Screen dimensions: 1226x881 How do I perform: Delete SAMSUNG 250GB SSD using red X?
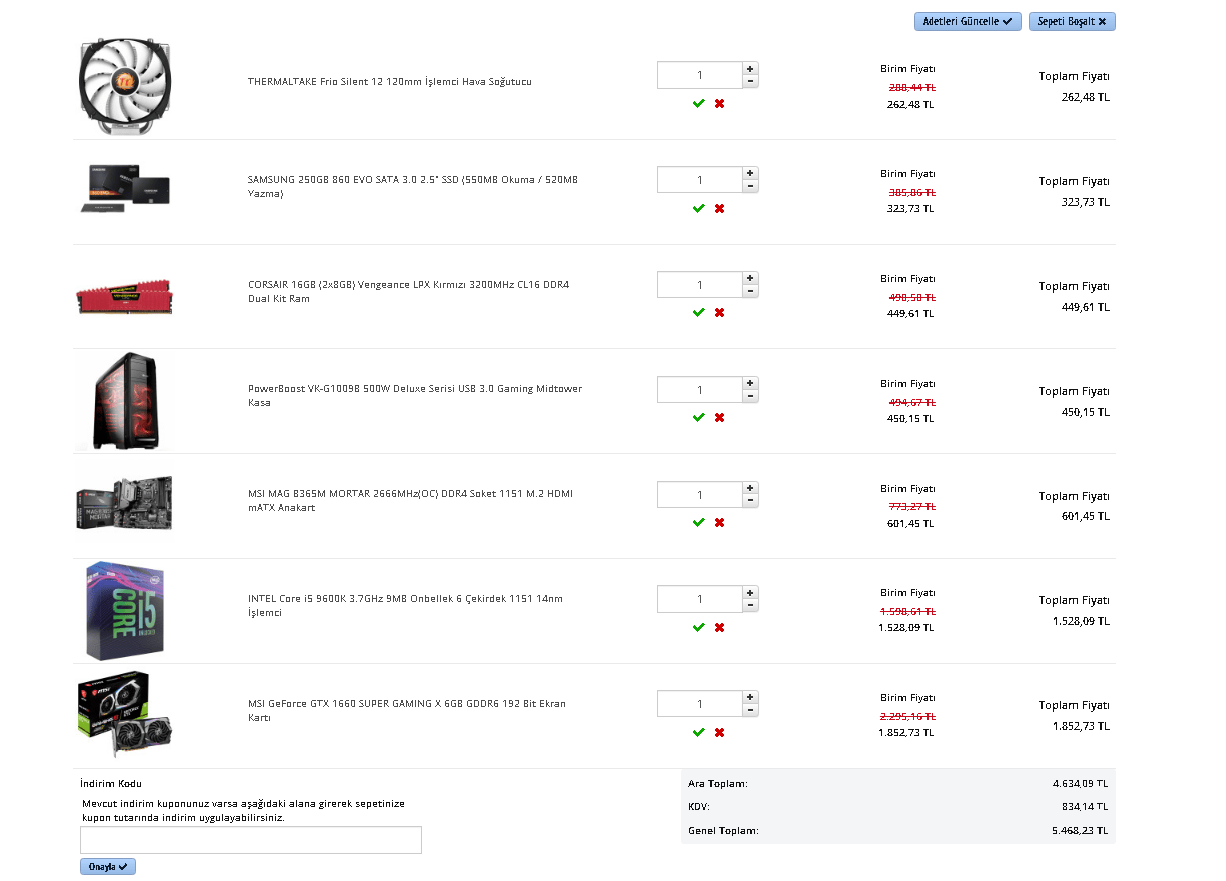tap(719, 208)
